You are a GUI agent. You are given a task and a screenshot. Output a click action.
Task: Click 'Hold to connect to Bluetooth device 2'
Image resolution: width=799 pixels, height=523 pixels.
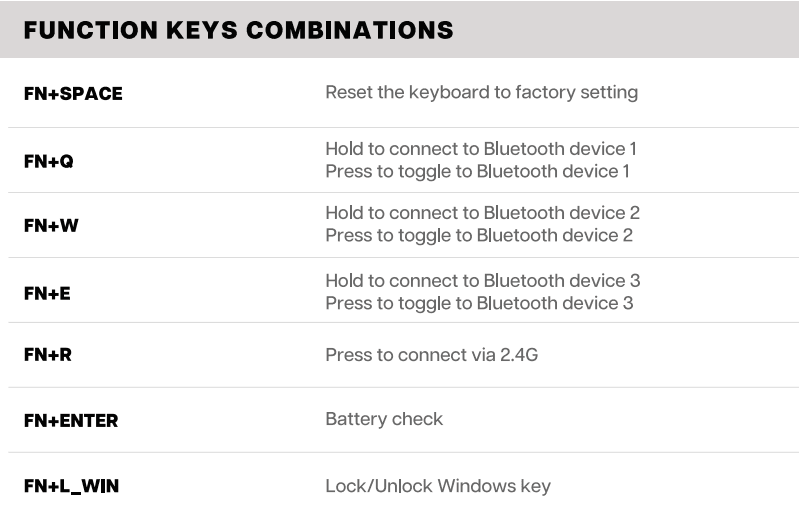(482, 213)
